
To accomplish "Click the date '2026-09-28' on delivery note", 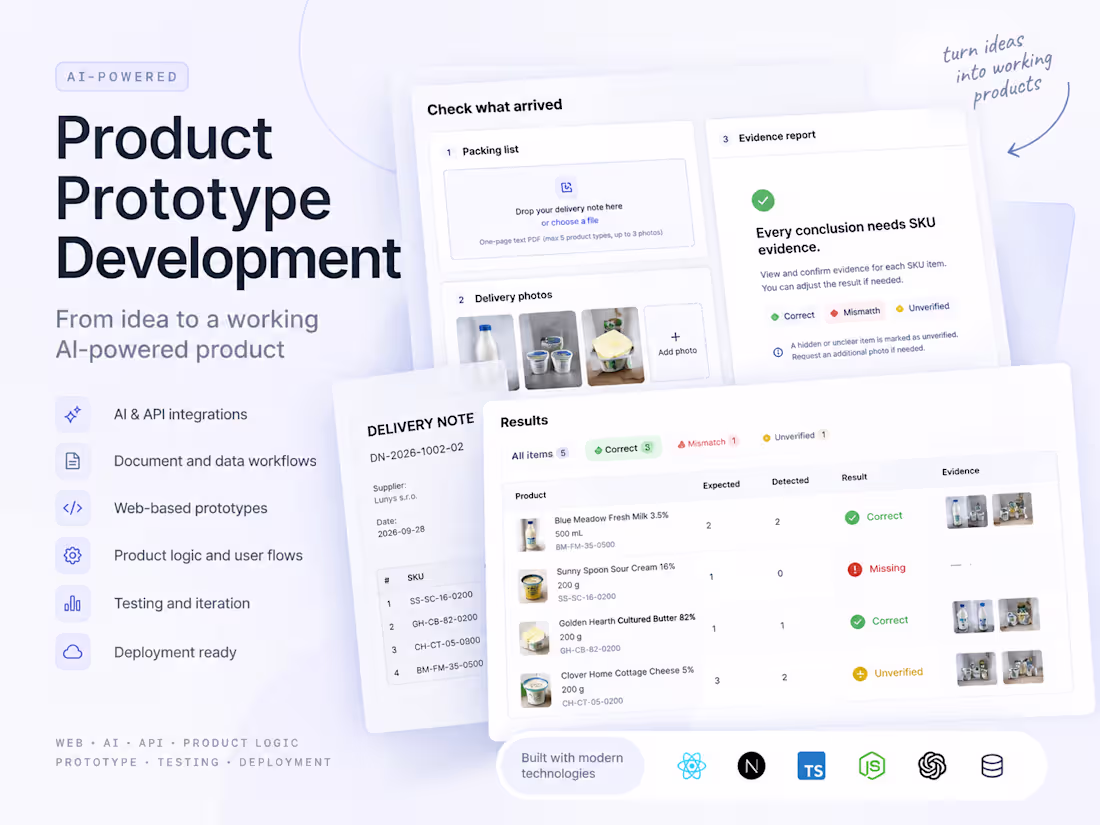I will (x=401, y=532).
